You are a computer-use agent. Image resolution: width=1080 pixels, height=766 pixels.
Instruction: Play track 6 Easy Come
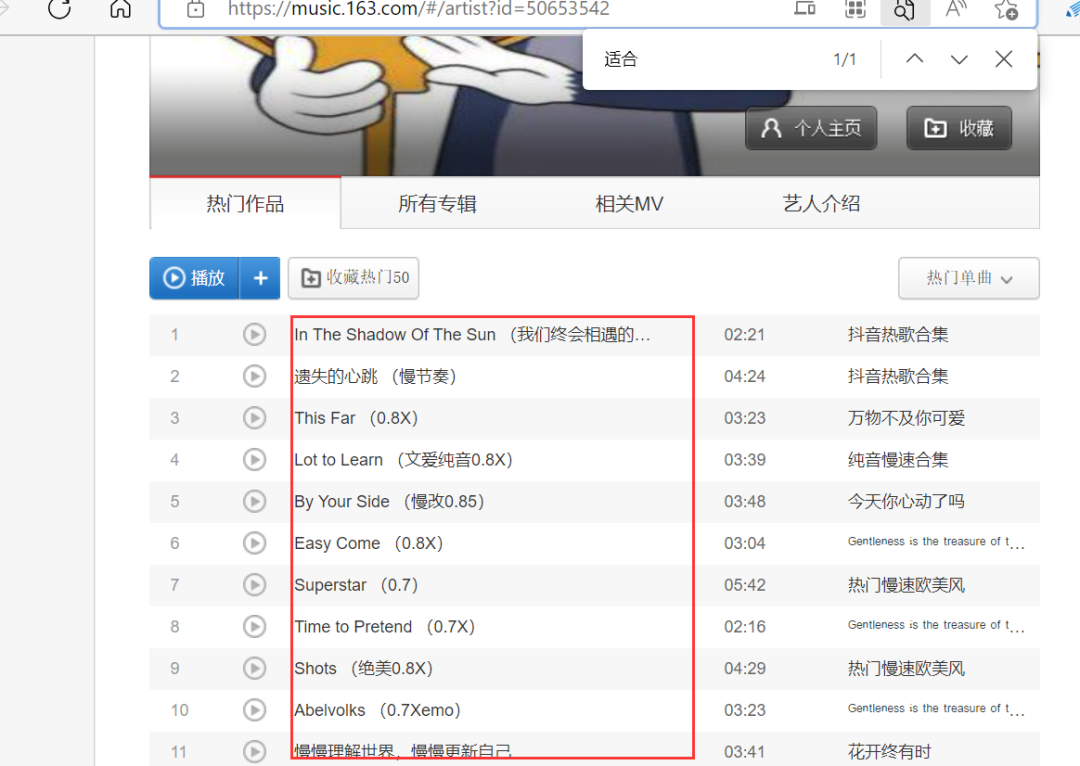(x=254, y=544)
